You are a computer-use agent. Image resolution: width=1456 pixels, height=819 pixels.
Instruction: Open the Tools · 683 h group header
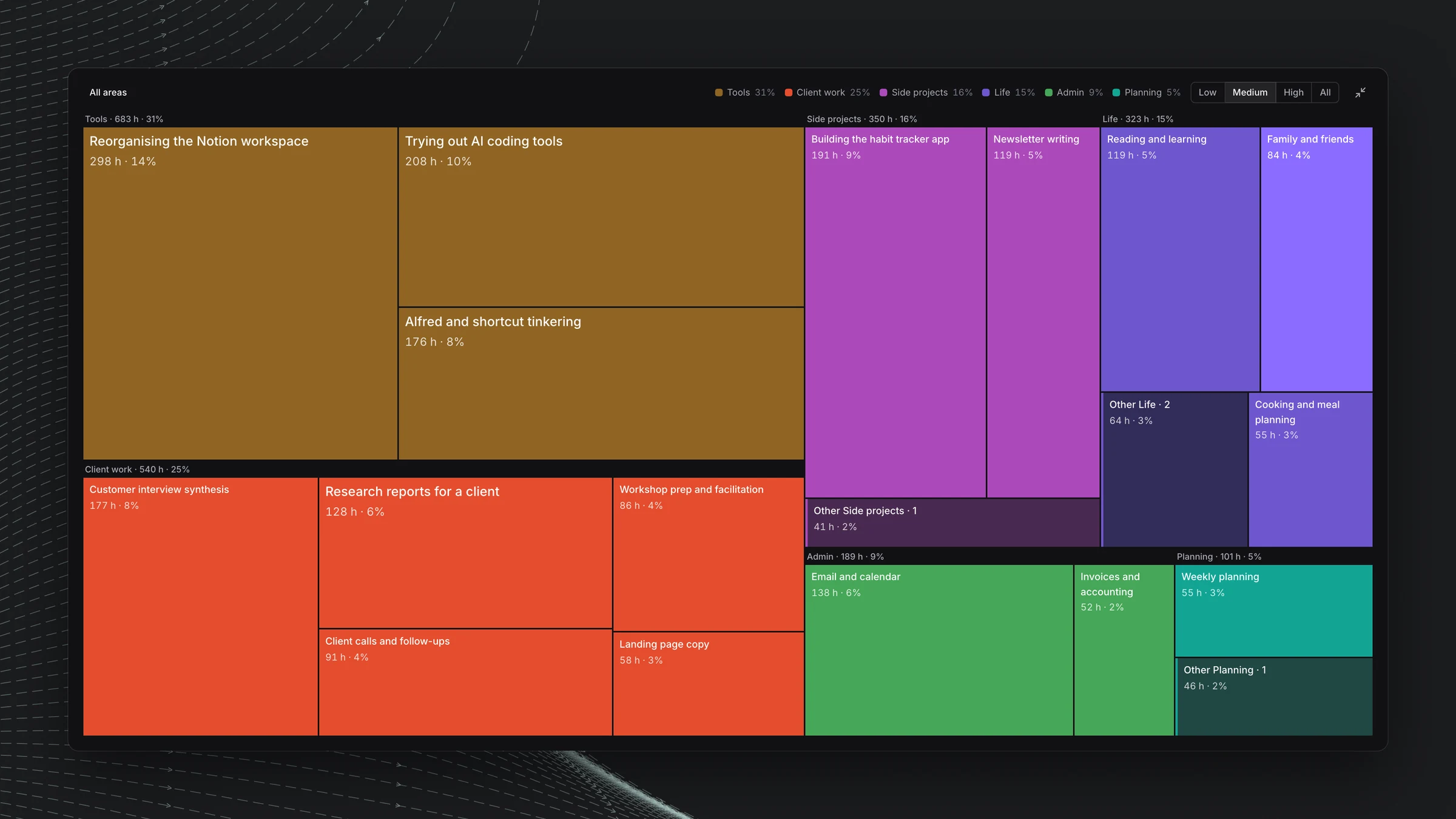[x=124, y=119]
